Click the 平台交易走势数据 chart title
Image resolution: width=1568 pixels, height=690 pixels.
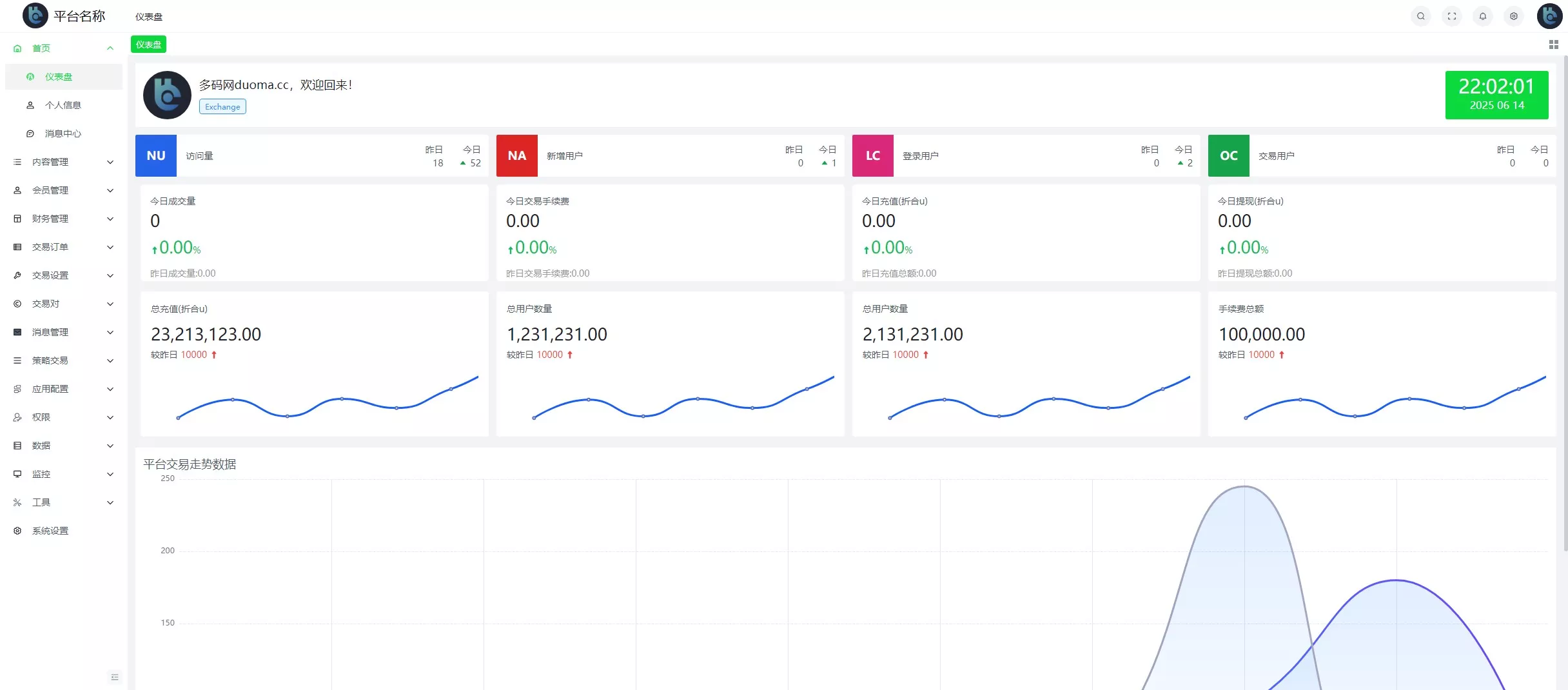(x=190, y=464)
